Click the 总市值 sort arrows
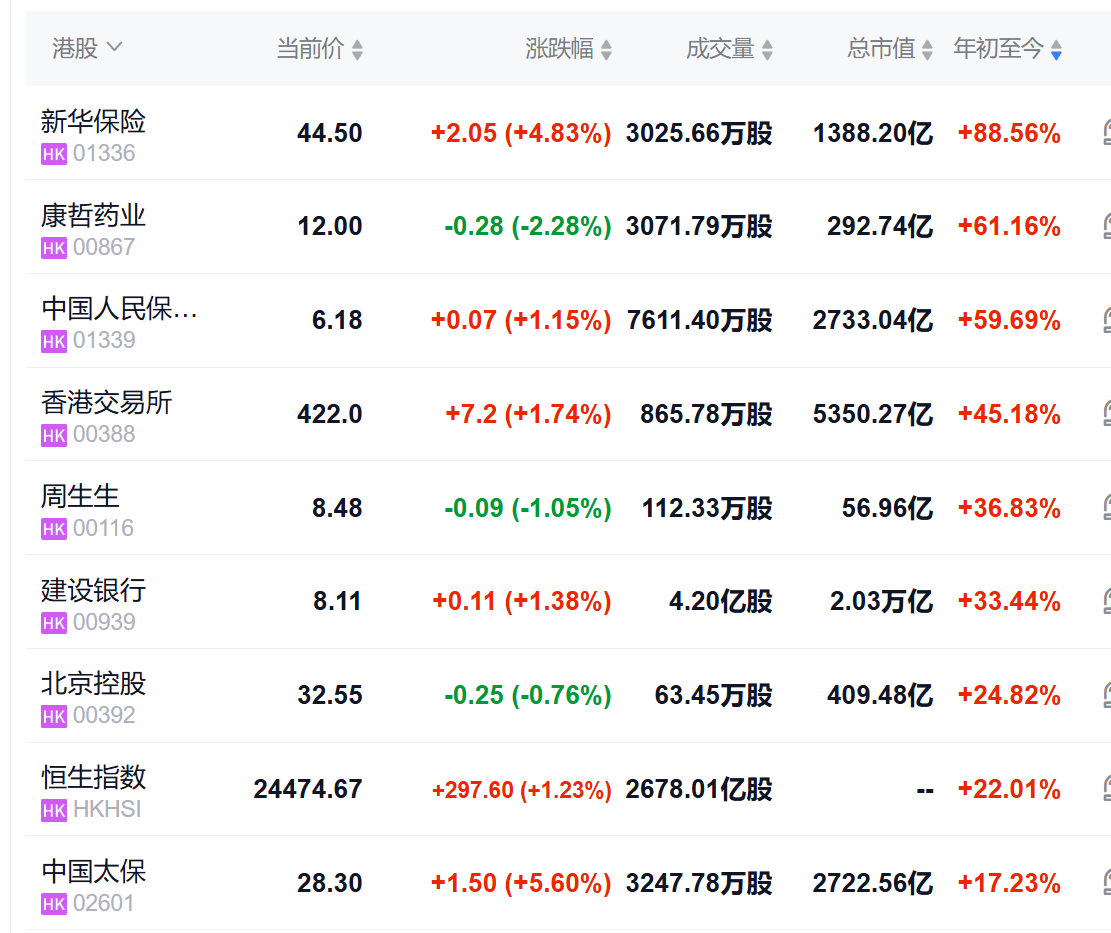 [927, 49]
